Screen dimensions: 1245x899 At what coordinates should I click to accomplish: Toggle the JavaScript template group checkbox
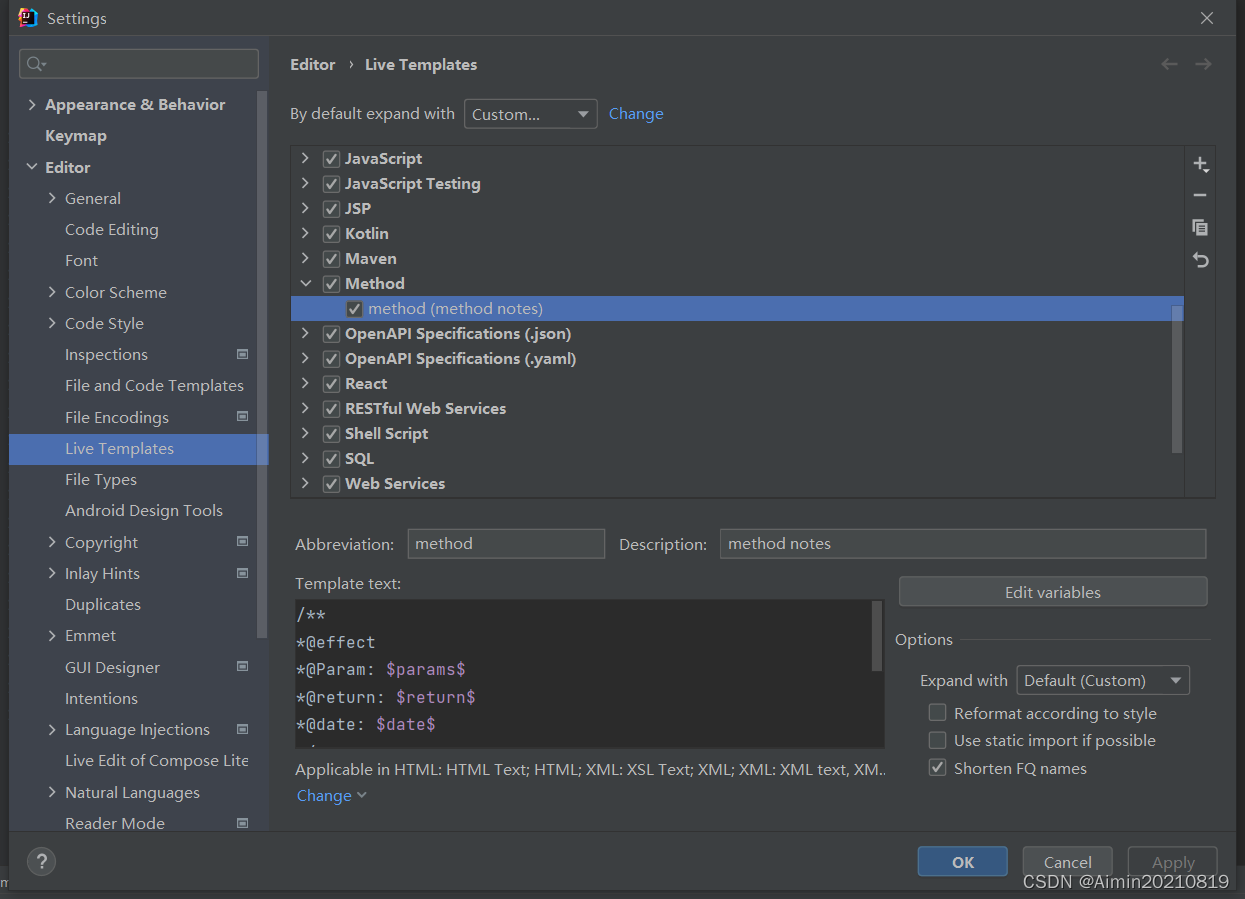(331, 159)
